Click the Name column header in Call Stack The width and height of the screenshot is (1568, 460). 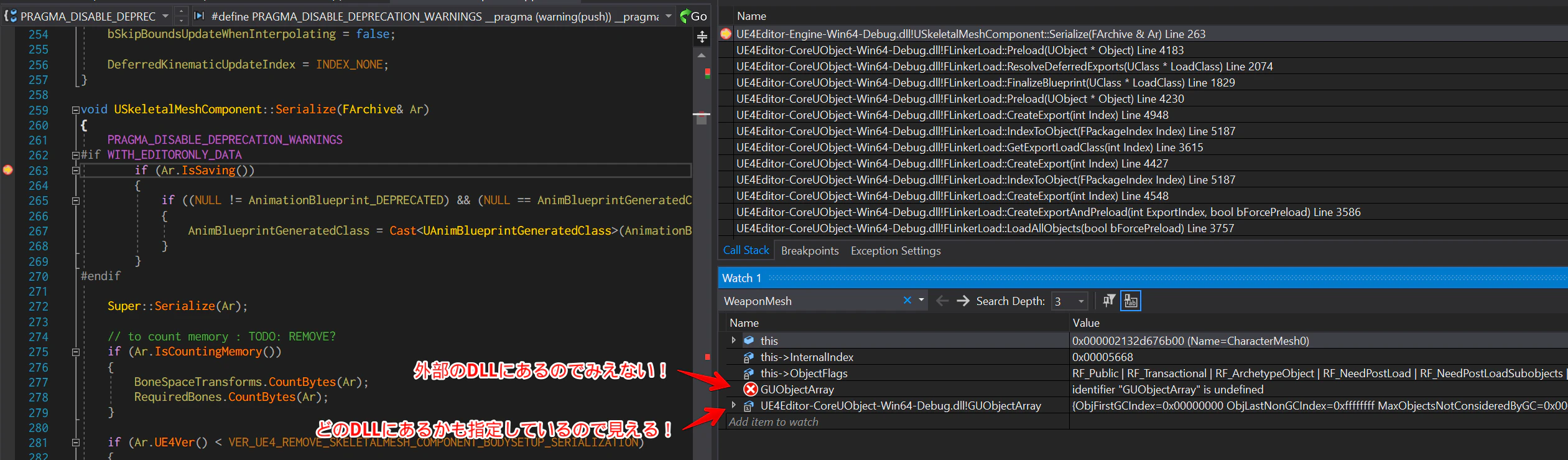(x=751, y=16)
